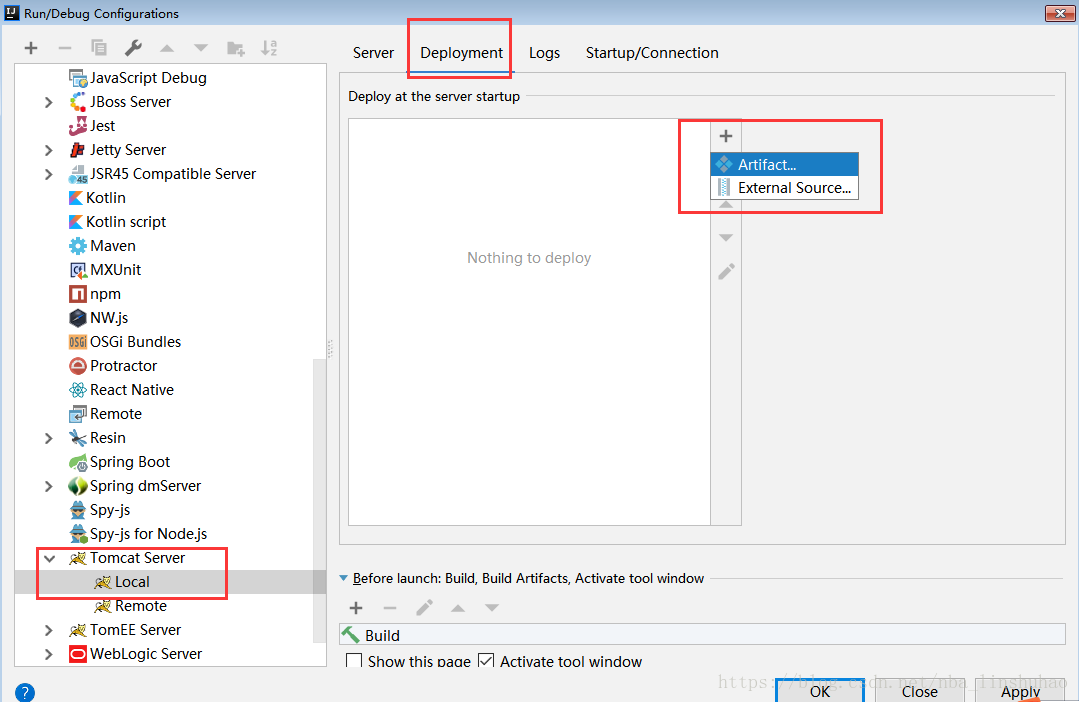The height and width of the screenshot is (702, 1079).
Task: Select OSGi Bundles configuration type
Action: pos(125,342)
